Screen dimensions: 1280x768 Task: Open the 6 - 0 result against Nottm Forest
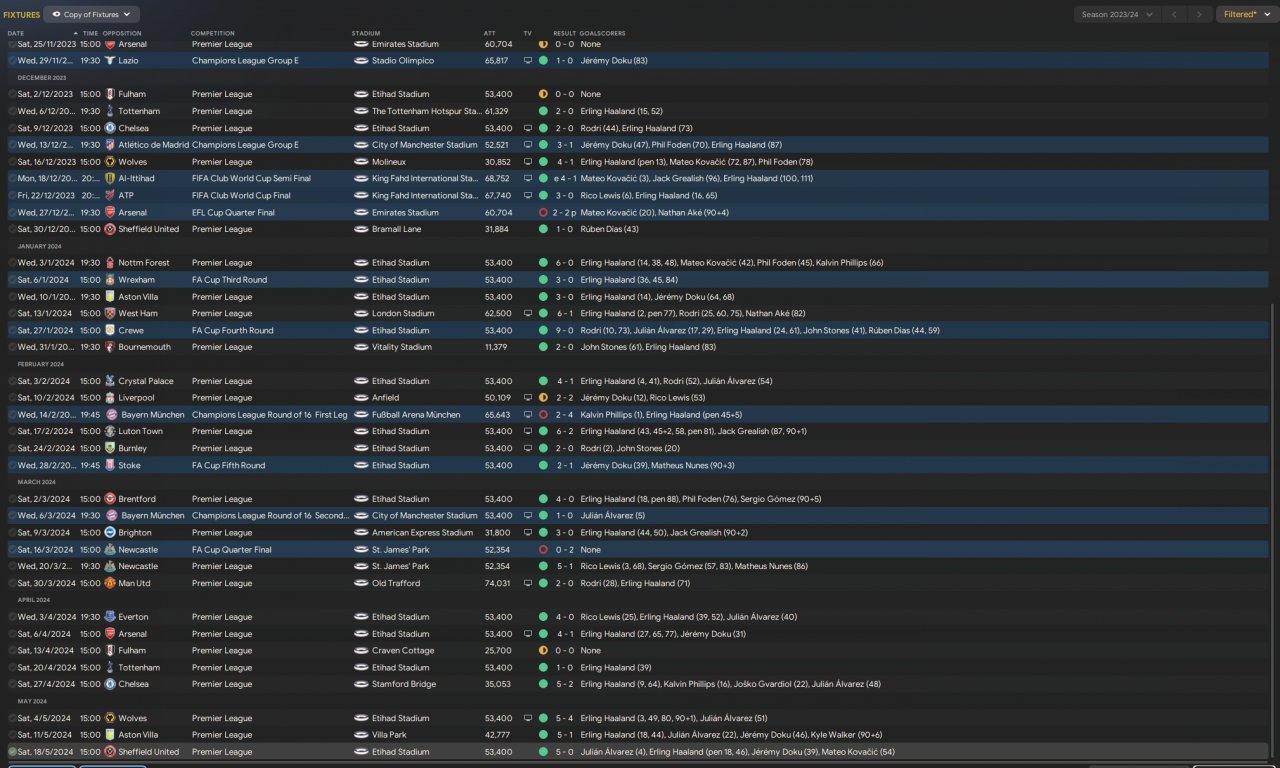[564, 263]
